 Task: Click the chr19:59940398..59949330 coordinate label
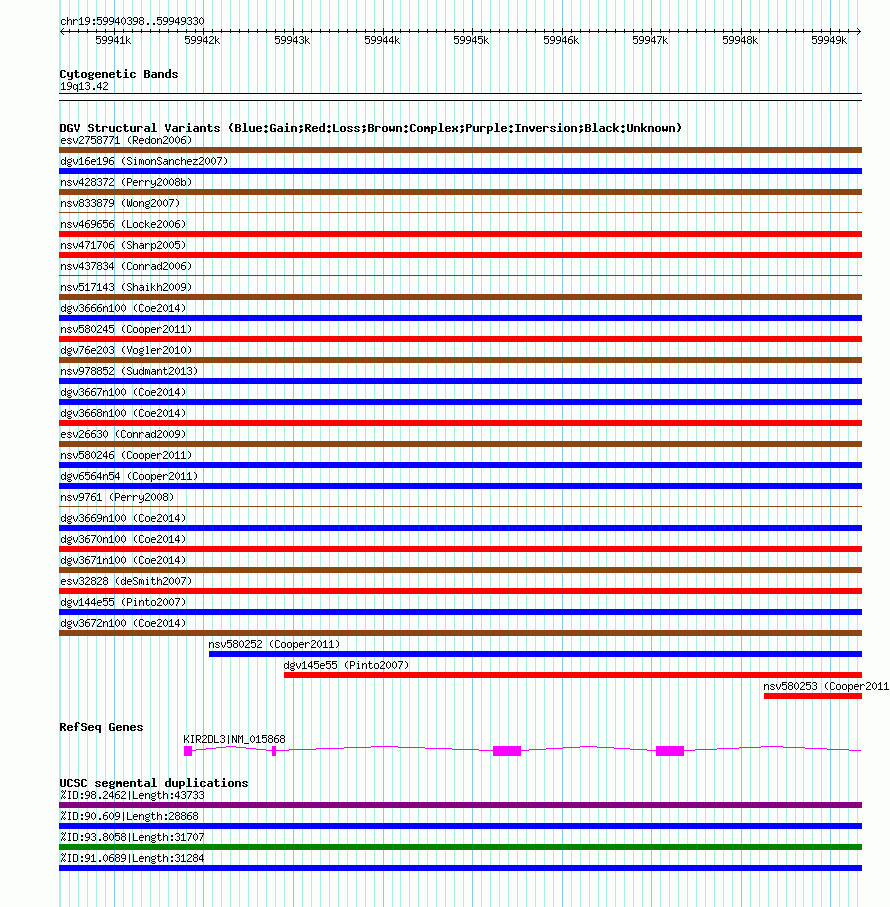132,21
